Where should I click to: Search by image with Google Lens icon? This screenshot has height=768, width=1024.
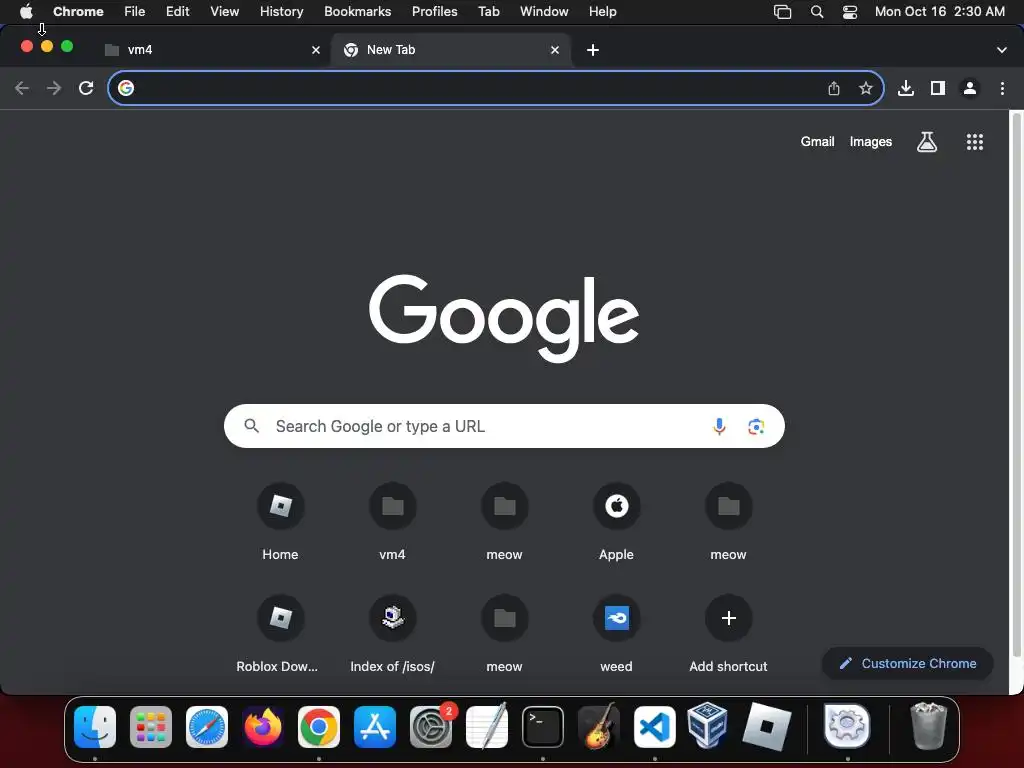click(x=756, y=426)
